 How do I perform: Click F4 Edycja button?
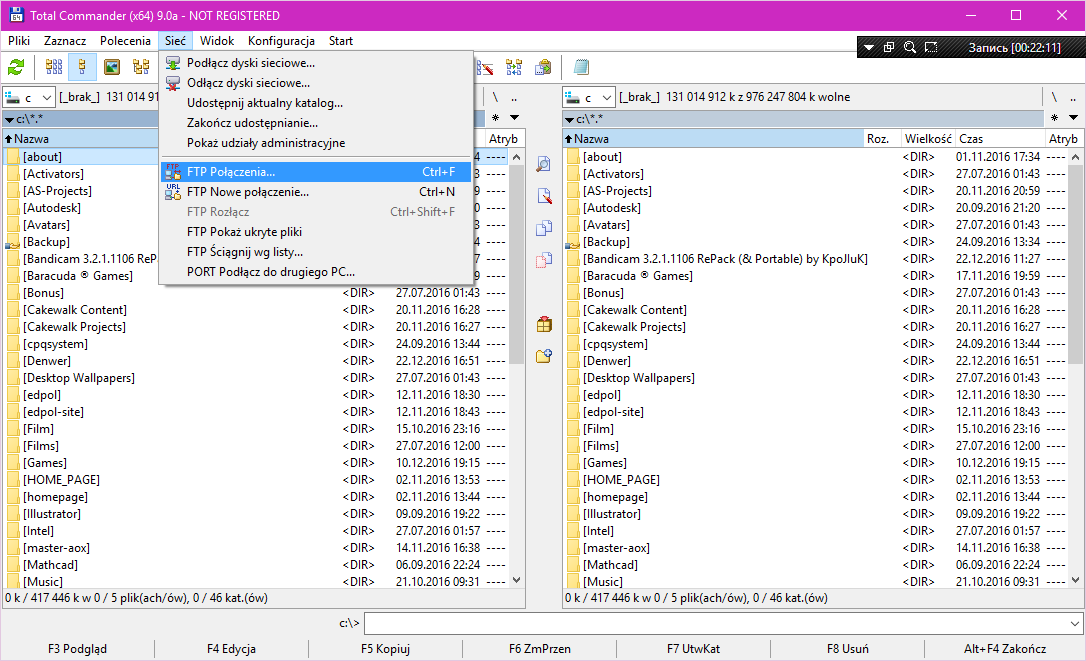coord(231,649)
